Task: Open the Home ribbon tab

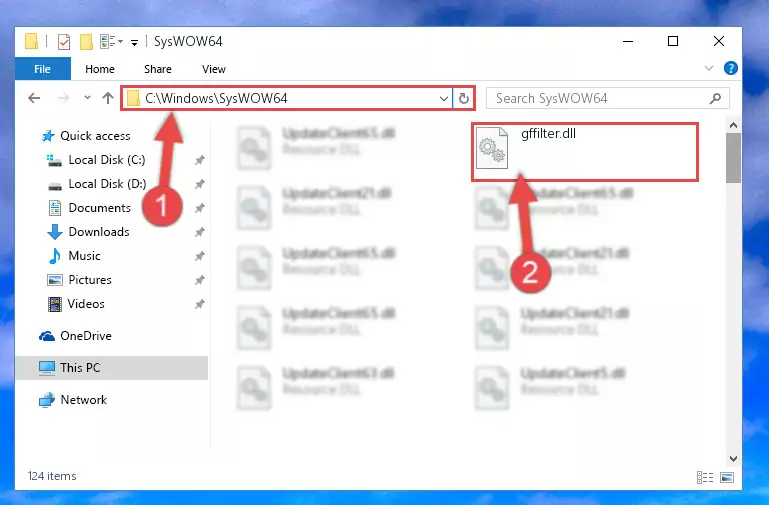Action: [x=100, y=69]
